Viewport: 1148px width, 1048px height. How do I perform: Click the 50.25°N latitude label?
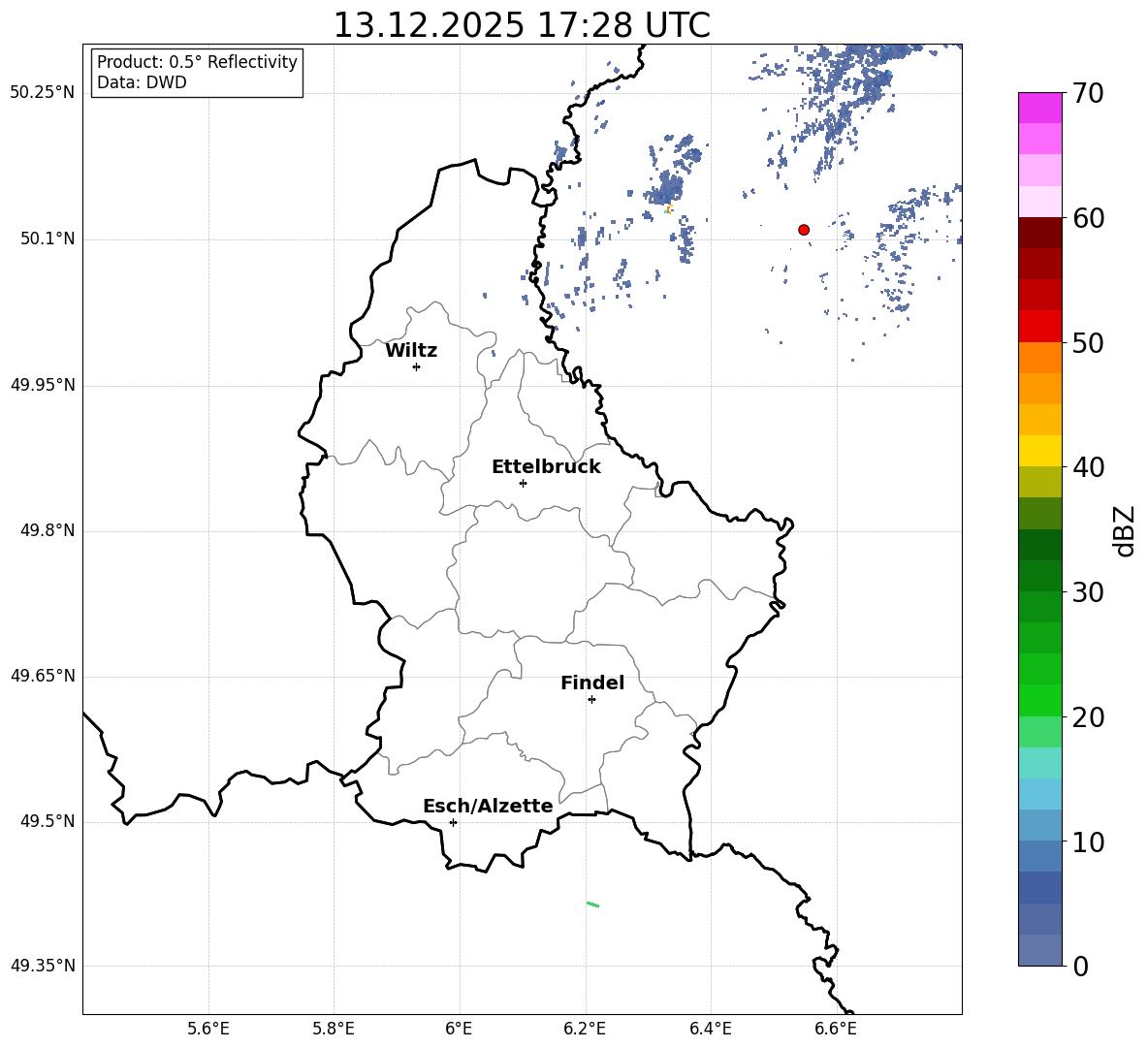tap(43, 93)
